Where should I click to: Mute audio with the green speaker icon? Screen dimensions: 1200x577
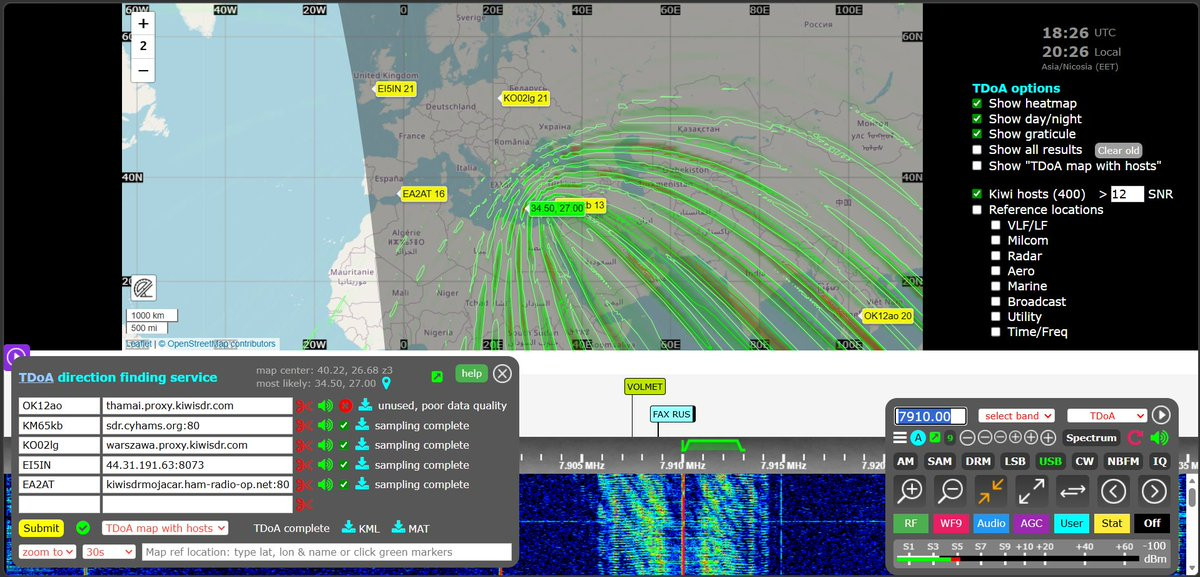pyautogui.click(x=1159, y=438)
